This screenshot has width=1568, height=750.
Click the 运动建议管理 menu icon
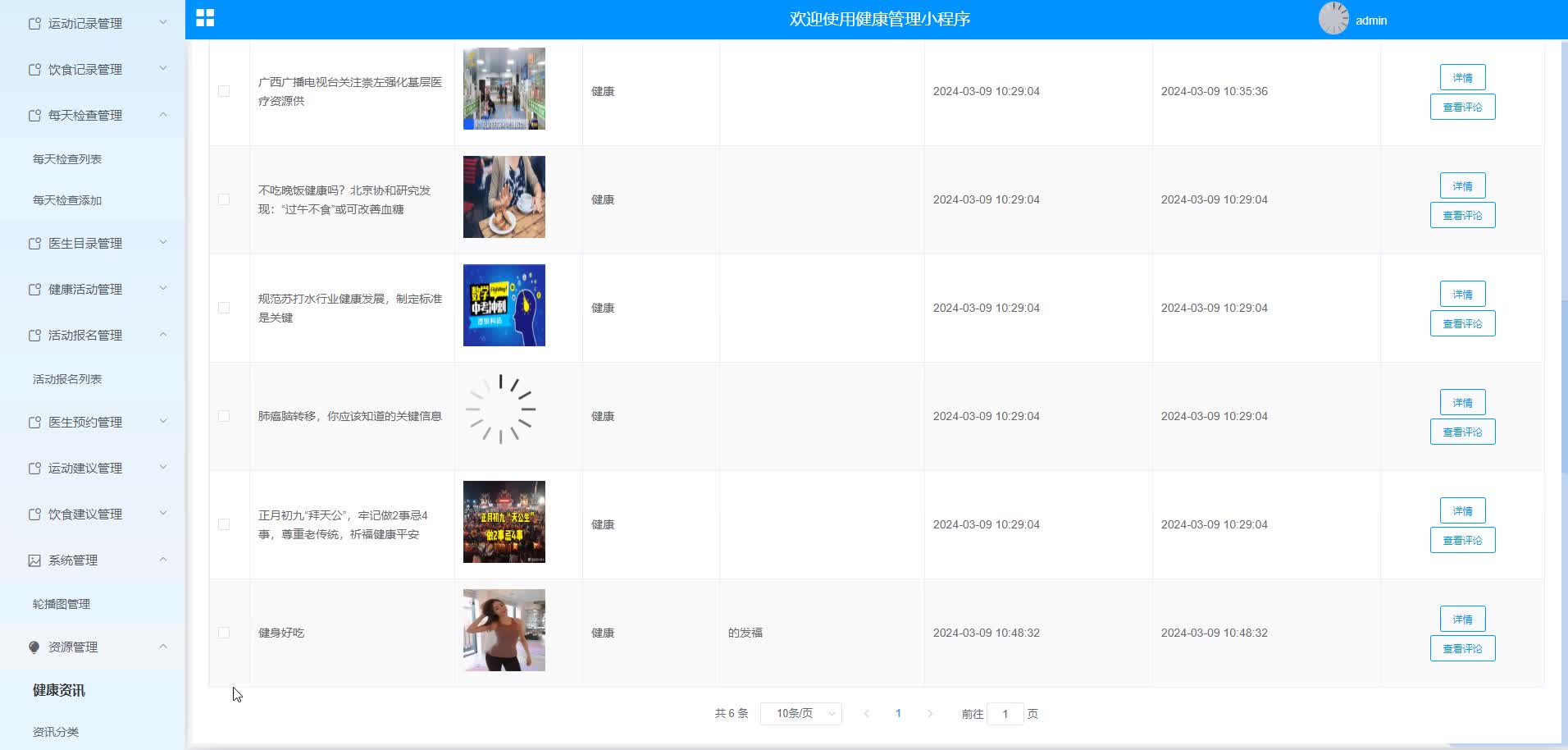point(34,469)
